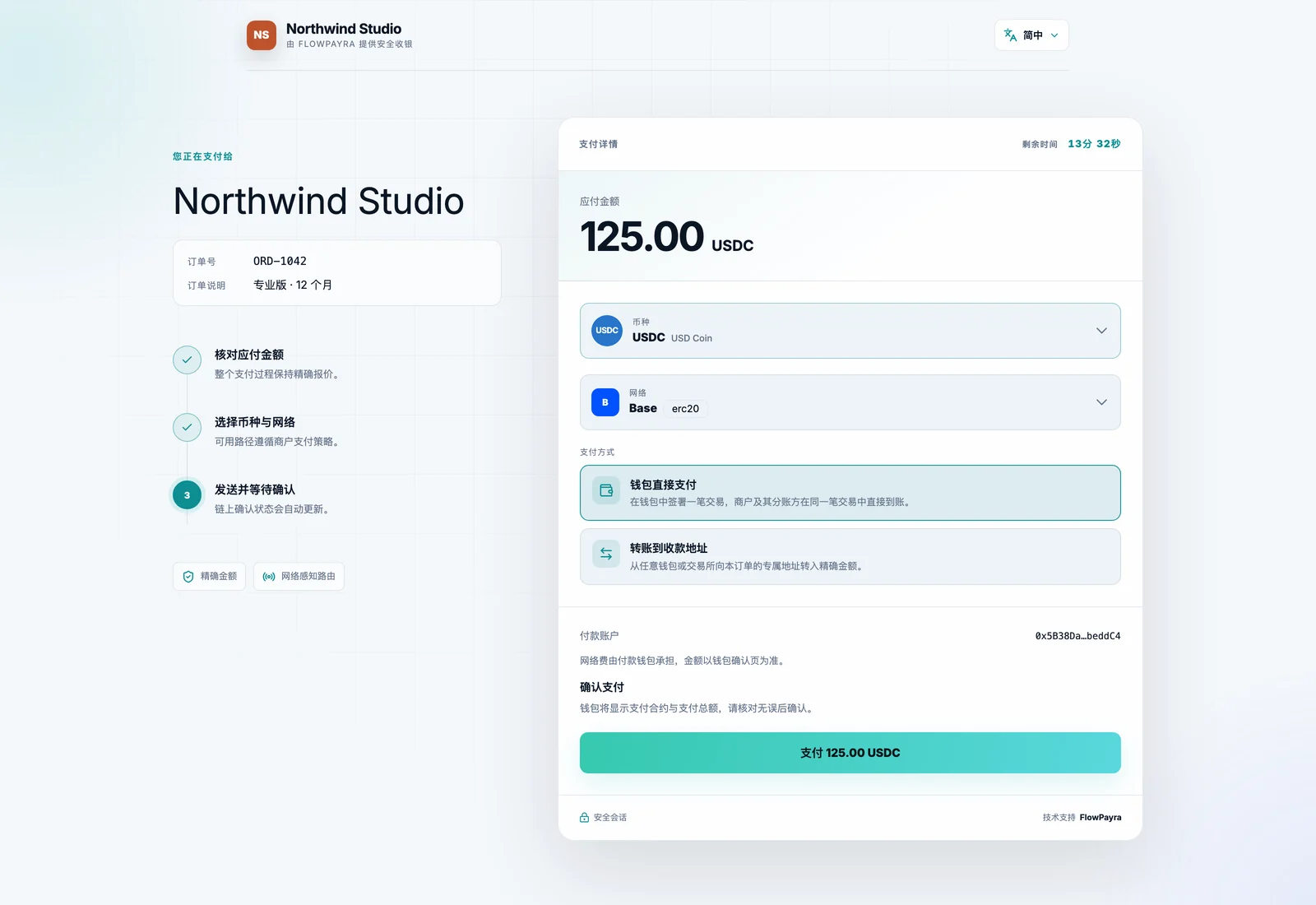
Task: Click the Northwind Studio large merchant title
Action: [319, 202]
